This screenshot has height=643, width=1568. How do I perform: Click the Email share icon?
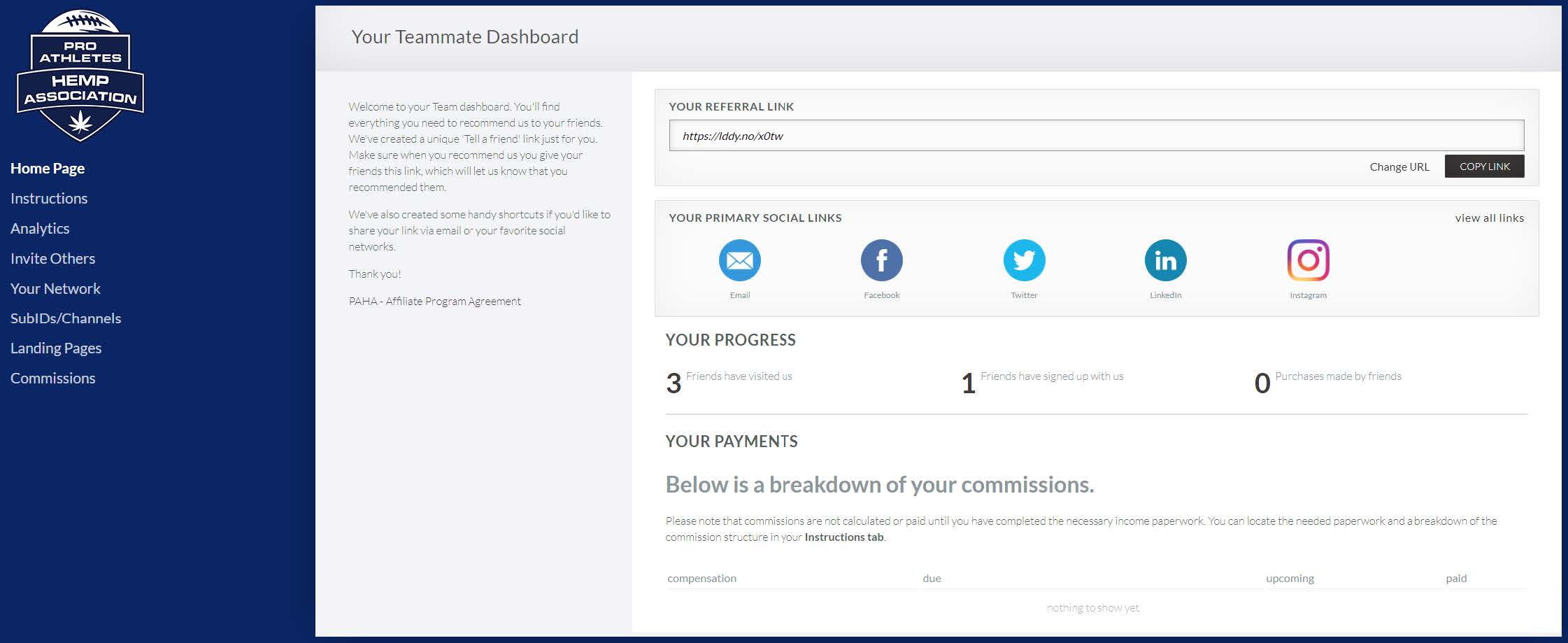pos(739,260)
